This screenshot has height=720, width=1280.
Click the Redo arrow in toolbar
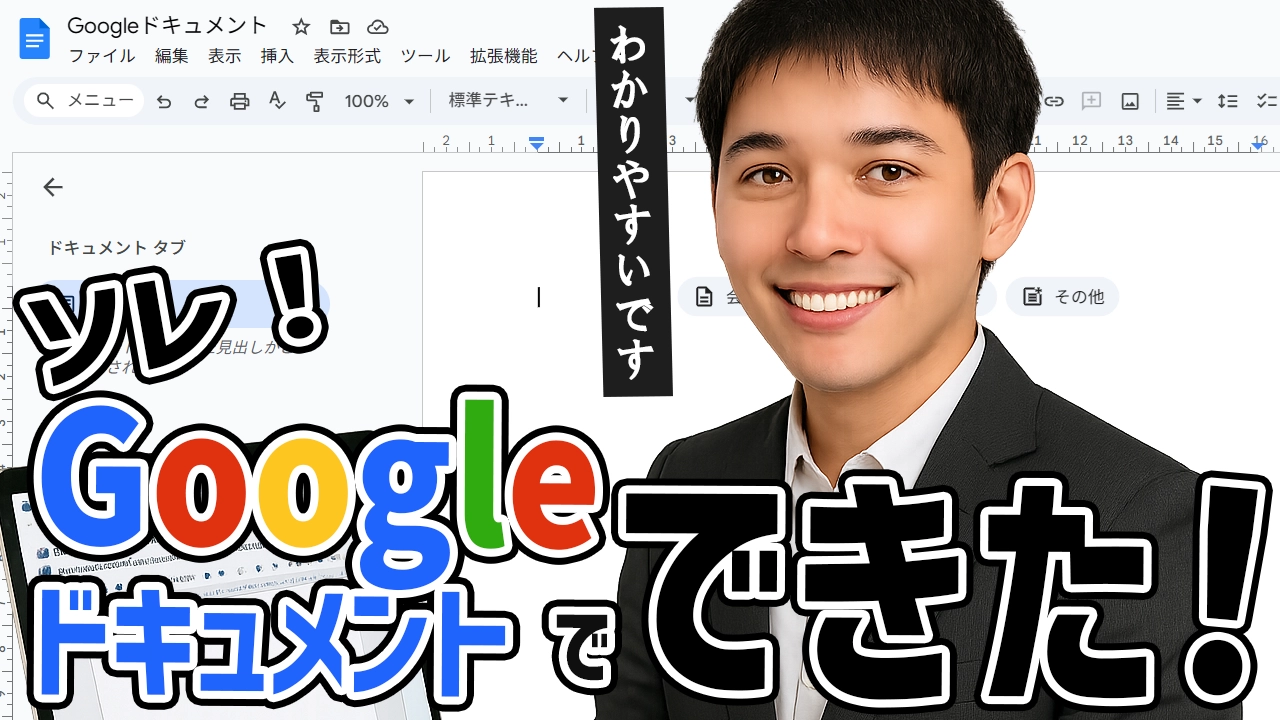tap(201, 101)
